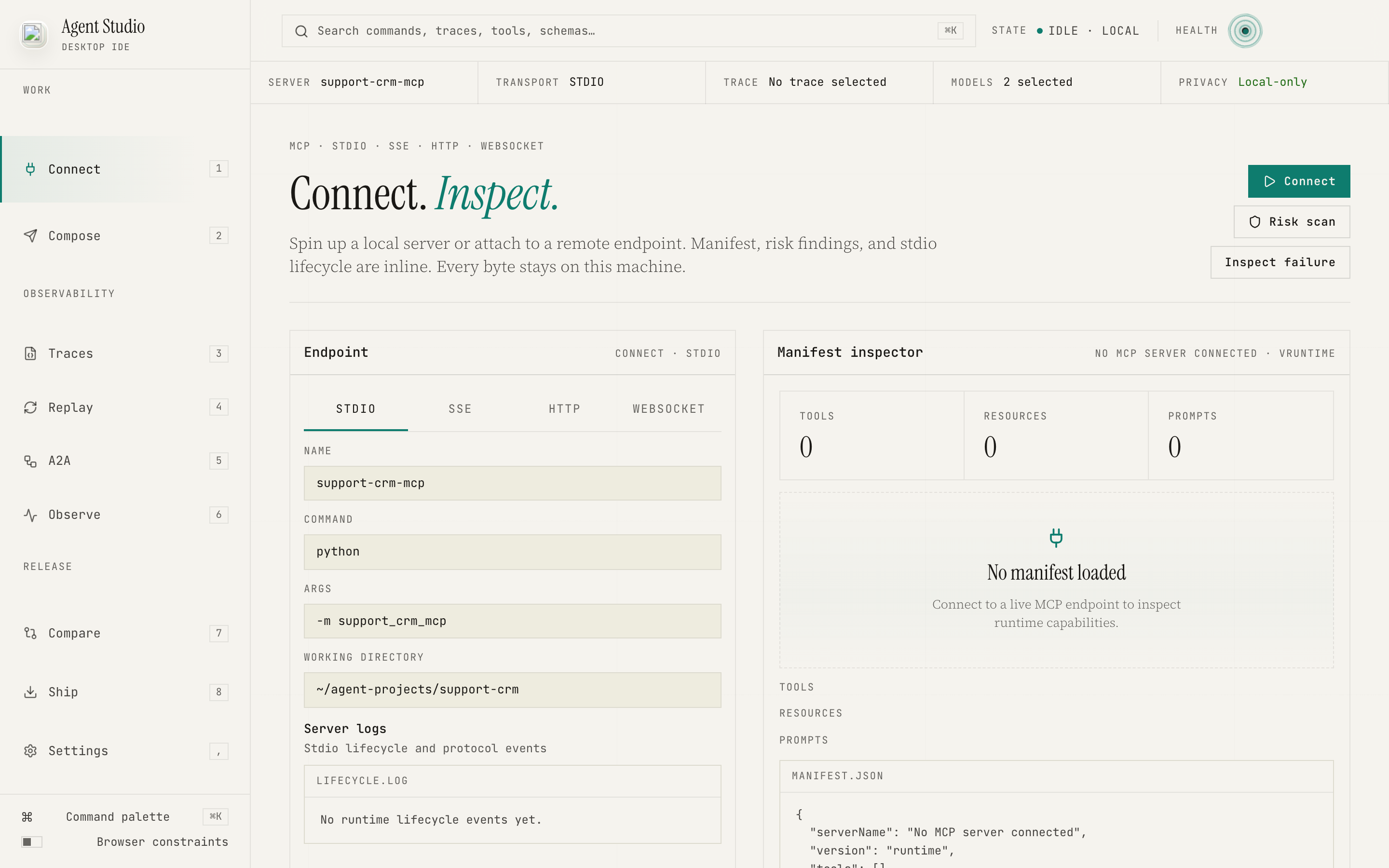Viewport: 1389px width, 868px height.
Task: Click the Health pulse indicator
Action: coord(1245,31)
